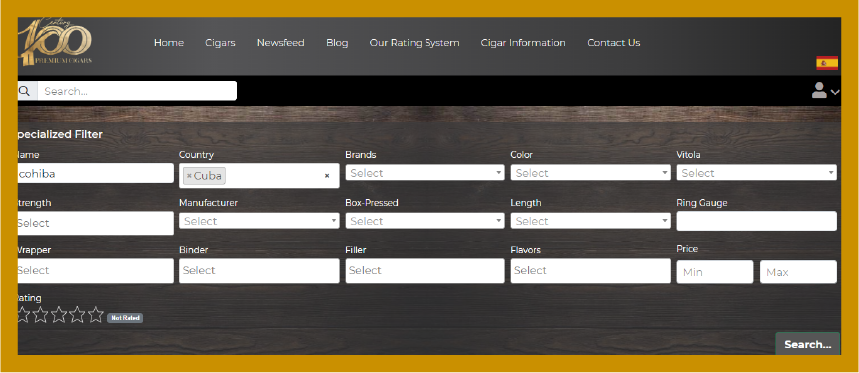Select the fifth rating star

[x=95, y=314]
